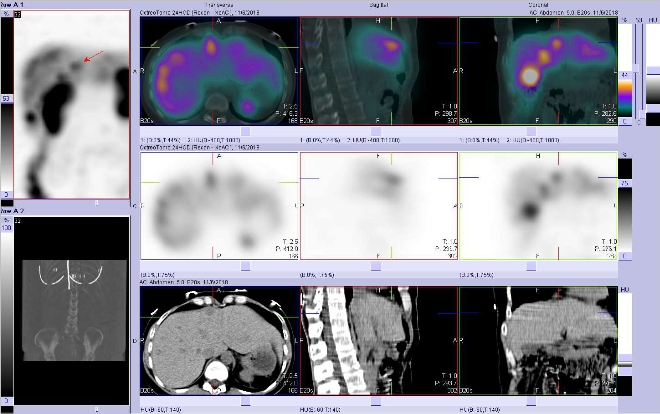The height and width of the screenshot is (414, 660).
Task: Click the Coronal column heading
Action: (x=538, y=5)
